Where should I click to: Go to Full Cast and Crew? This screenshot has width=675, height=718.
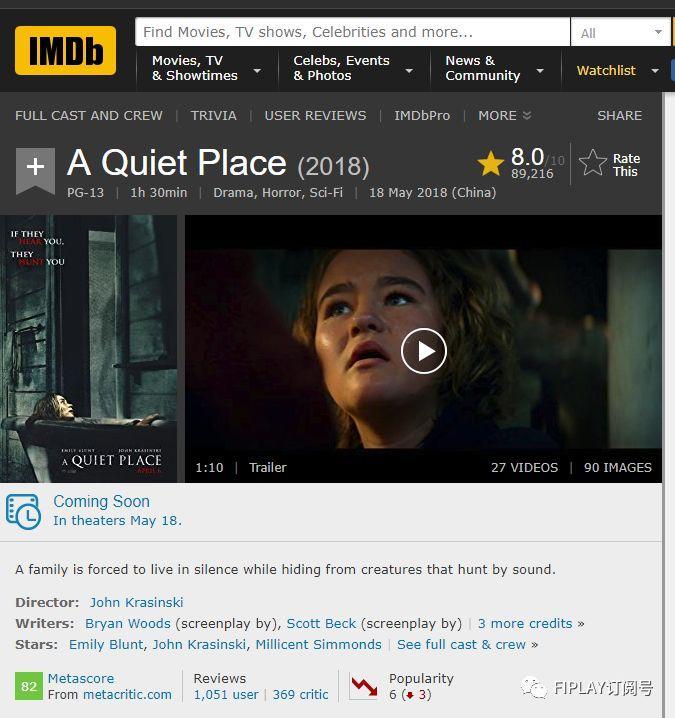[89, 115]
